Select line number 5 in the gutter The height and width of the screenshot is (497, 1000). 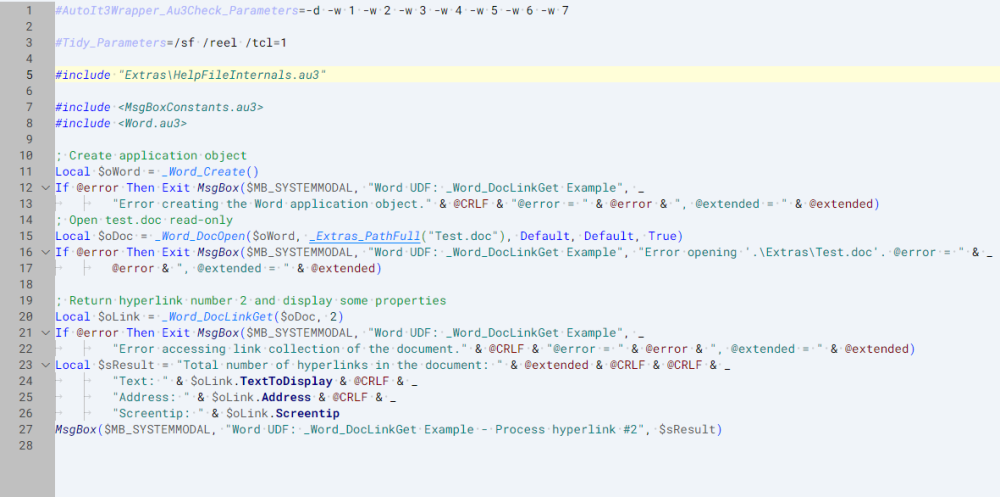click(29, 75)
